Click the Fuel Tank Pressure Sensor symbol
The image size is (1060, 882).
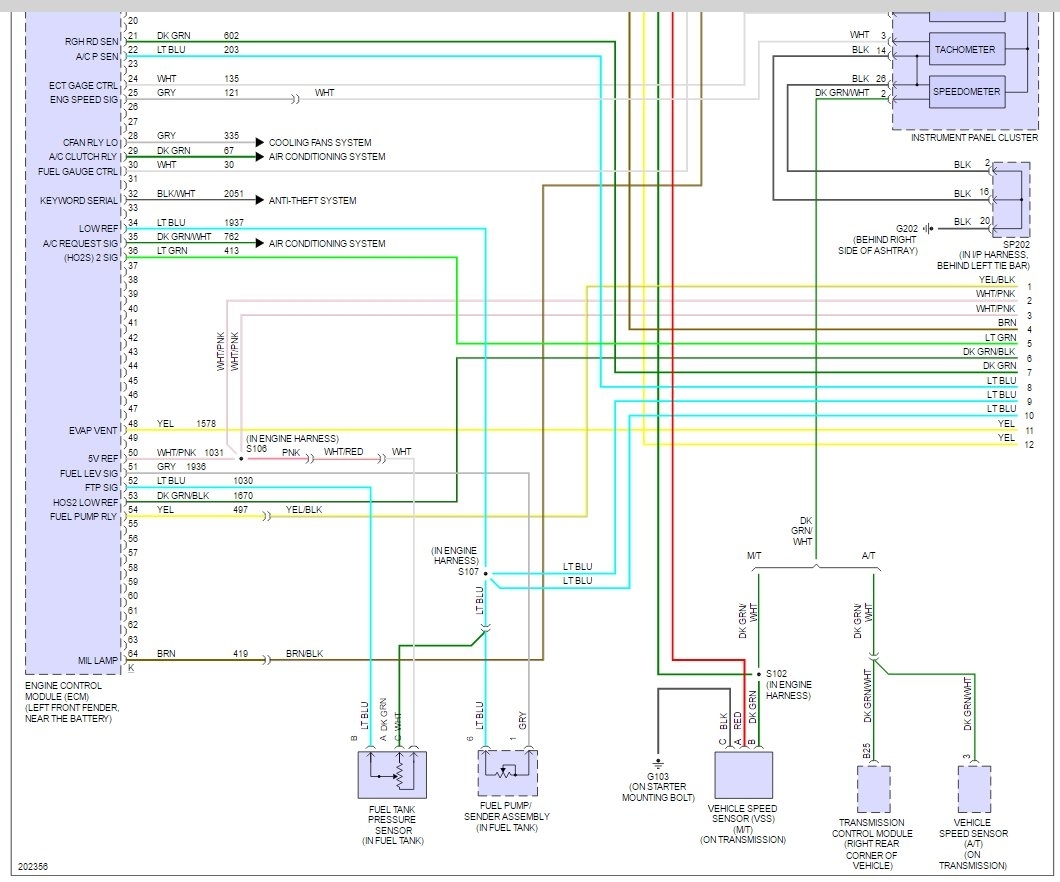(x=392, y=775)
